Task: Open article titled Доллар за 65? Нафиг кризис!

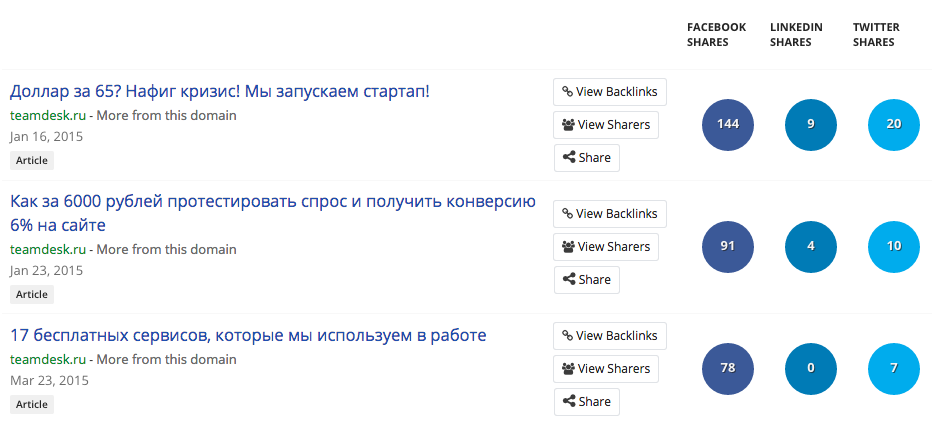Action: pos(220,92)
